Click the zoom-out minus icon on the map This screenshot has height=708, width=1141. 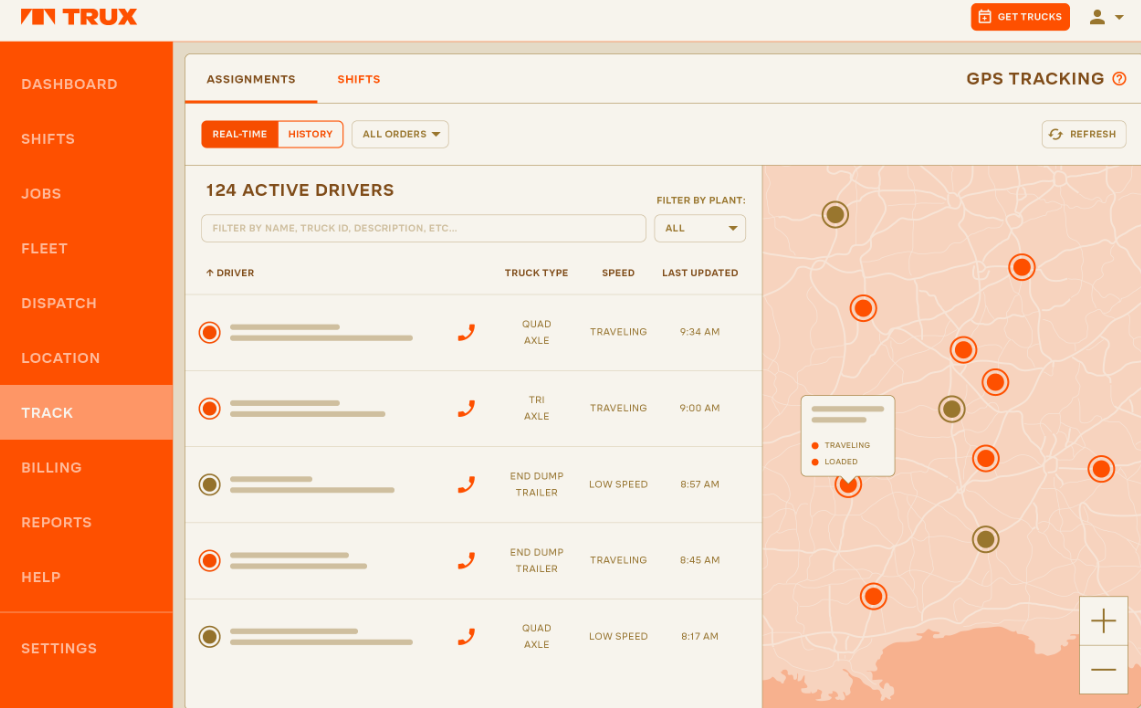click(1103, 670)
